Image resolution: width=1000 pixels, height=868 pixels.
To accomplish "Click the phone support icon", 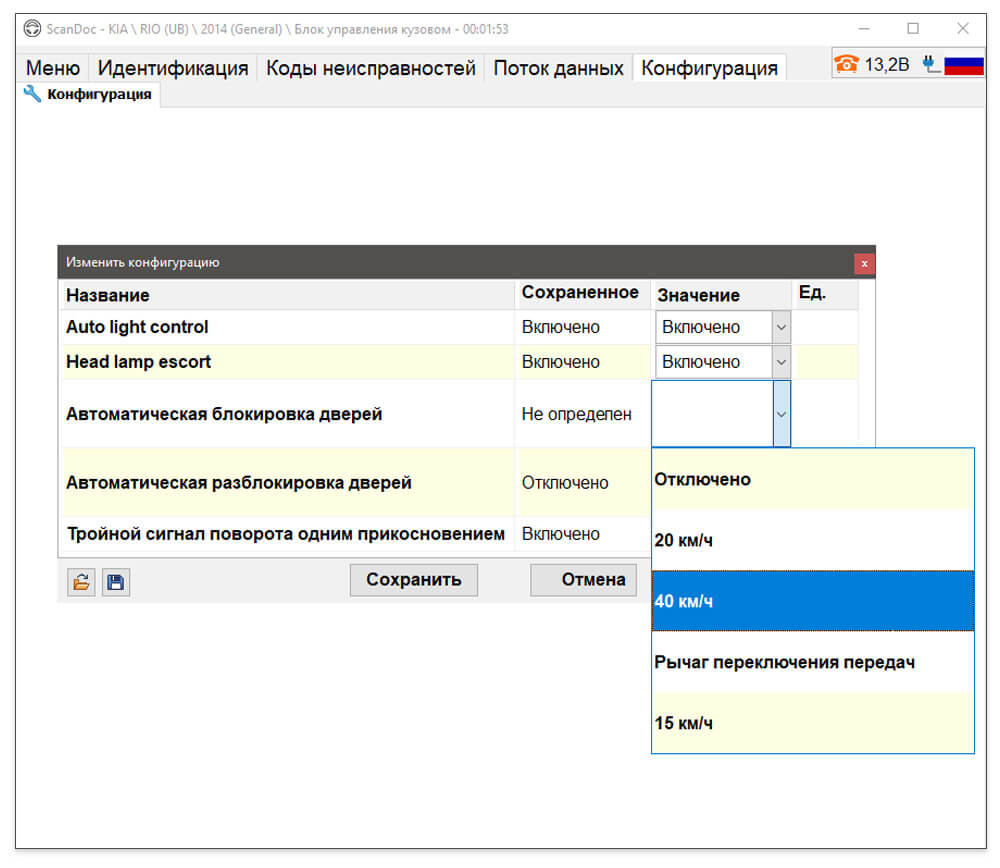I will coord(846,64).
